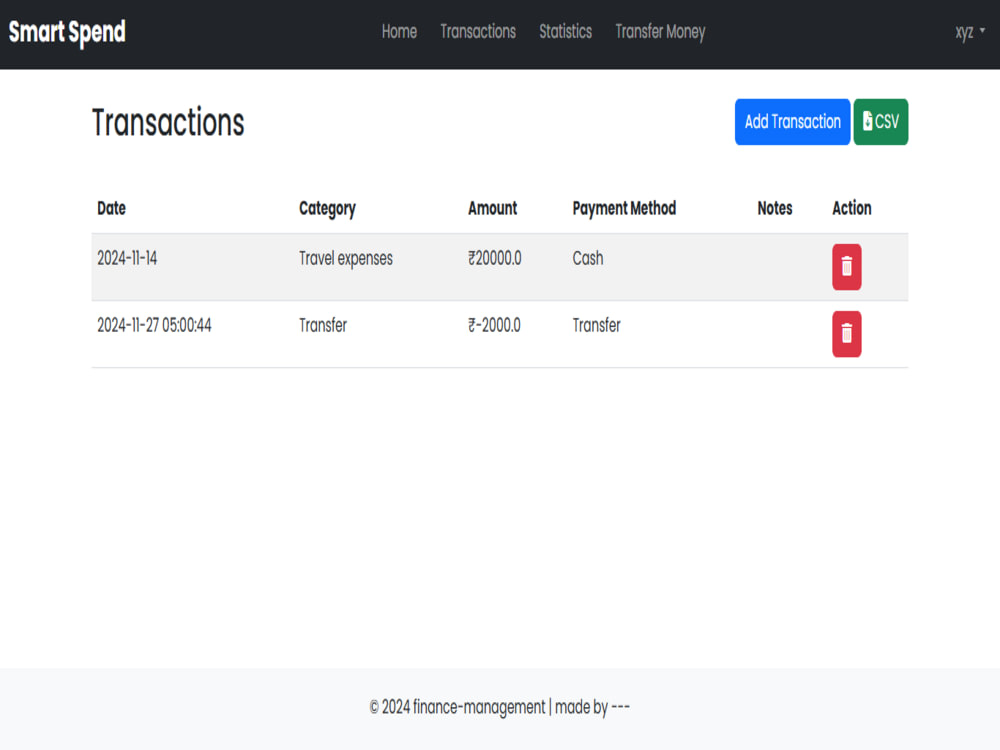Image resolution: width=1000 pixels, height=750 pixels.
Task: Go to the Home nav link
Action: [399, 32]
